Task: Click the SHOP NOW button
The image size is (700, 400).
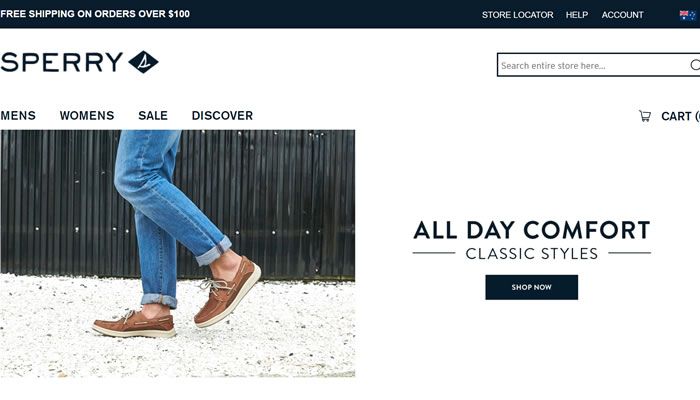Action: [x=532, y=287]
